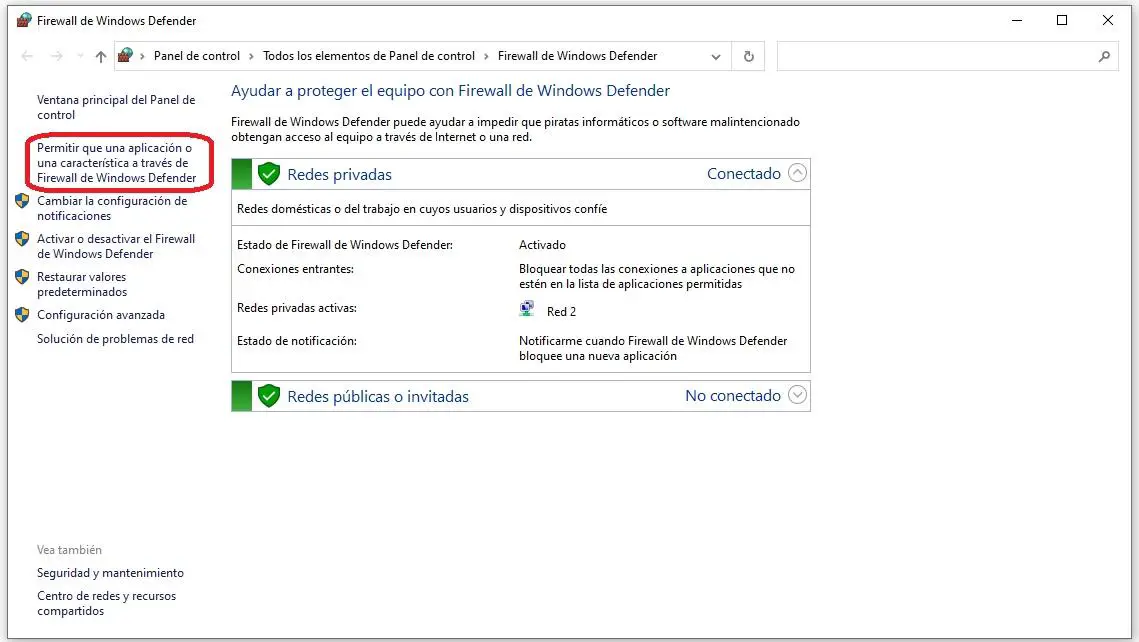This screenshot has height=642, width=1139.
Task: Open address bar history dropdown
Action: tap(716, 57)
